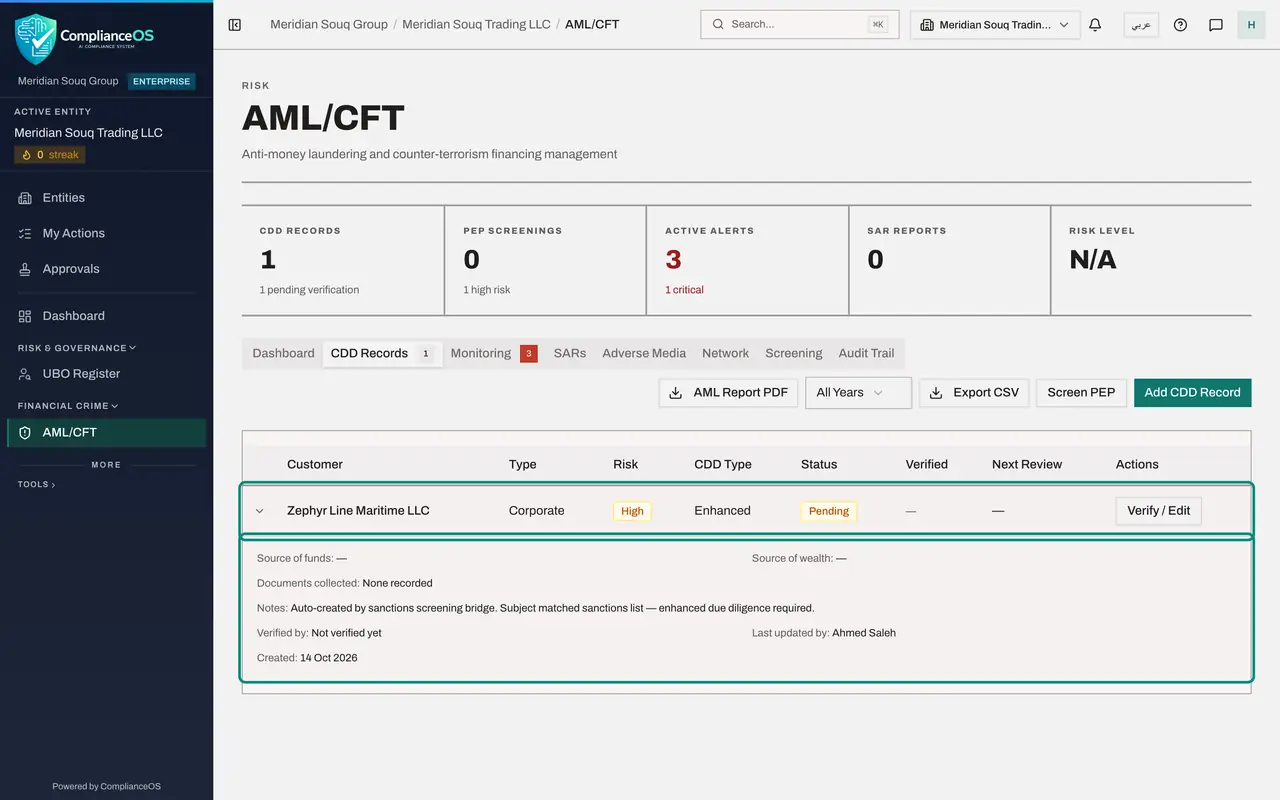Click the Created 14 Oct 2026 text

[307, 658]
